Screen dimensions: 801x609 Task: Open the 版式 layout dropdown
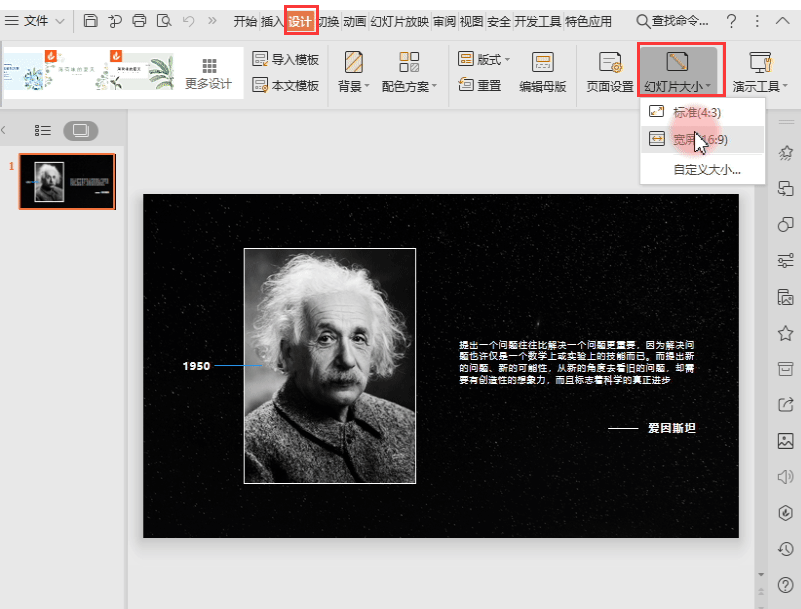point(484,59)
